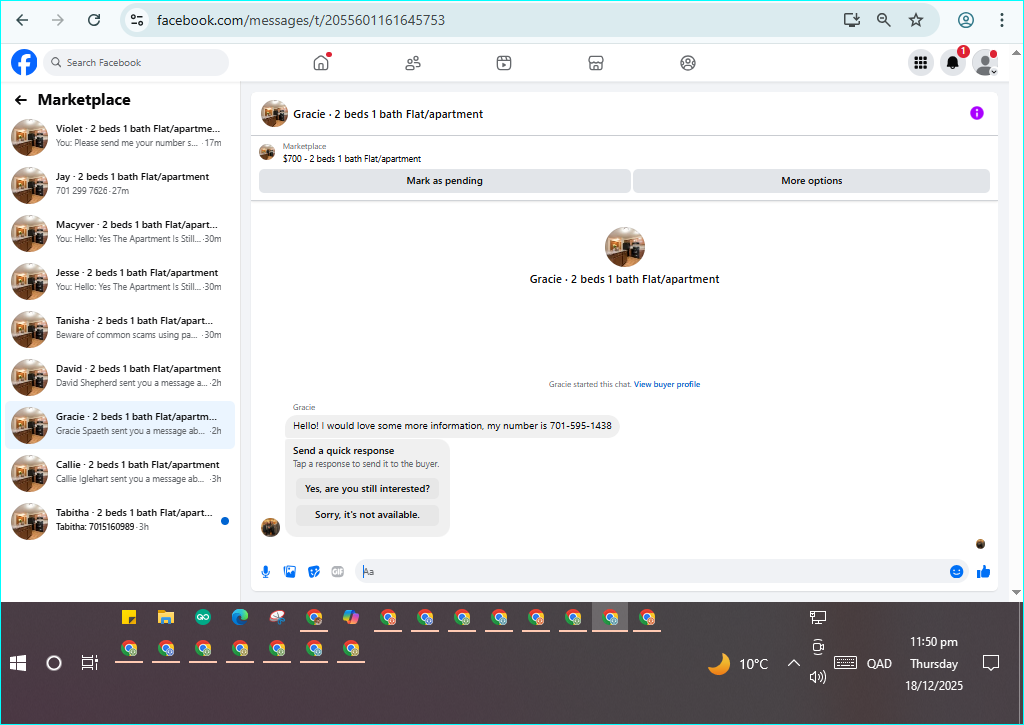1024x725 pixels.
Task: Open account profile menu avatar
Action: 985,63
